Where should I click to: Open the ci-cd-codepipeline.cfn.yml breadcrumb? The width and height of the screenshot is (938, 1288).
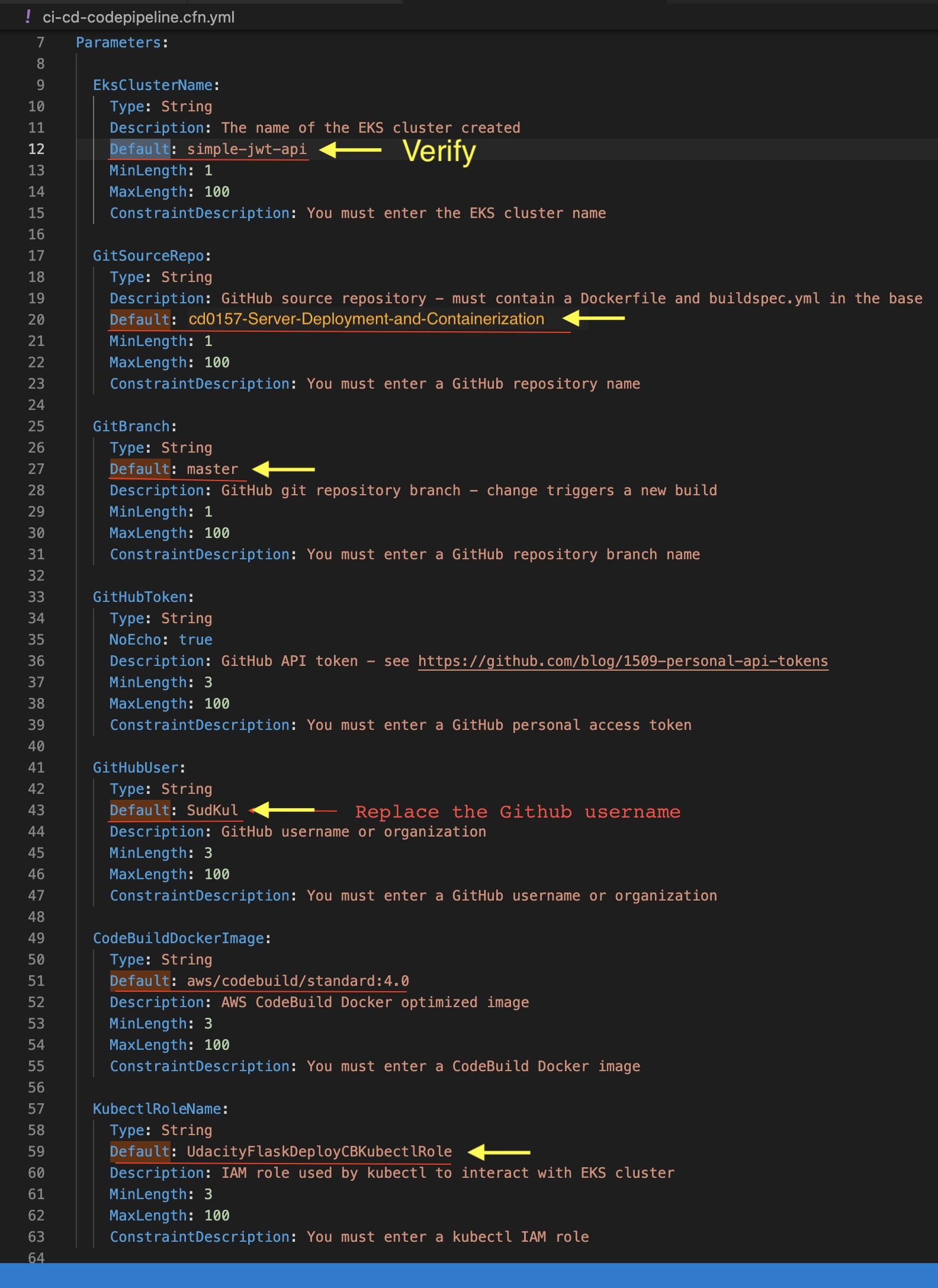[x=139, y=17]
